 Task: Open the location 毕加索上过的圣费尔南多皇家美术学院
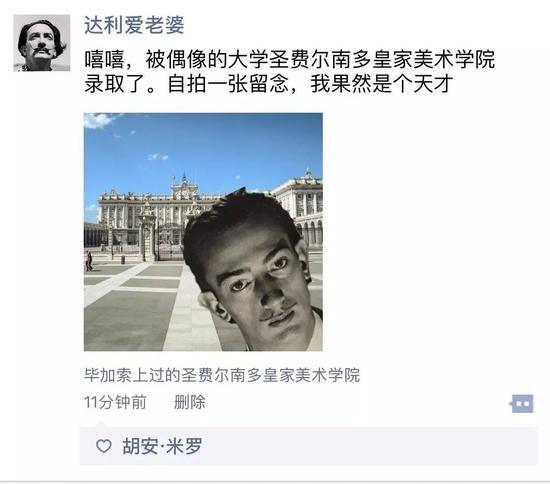click(x=222, y=375)
